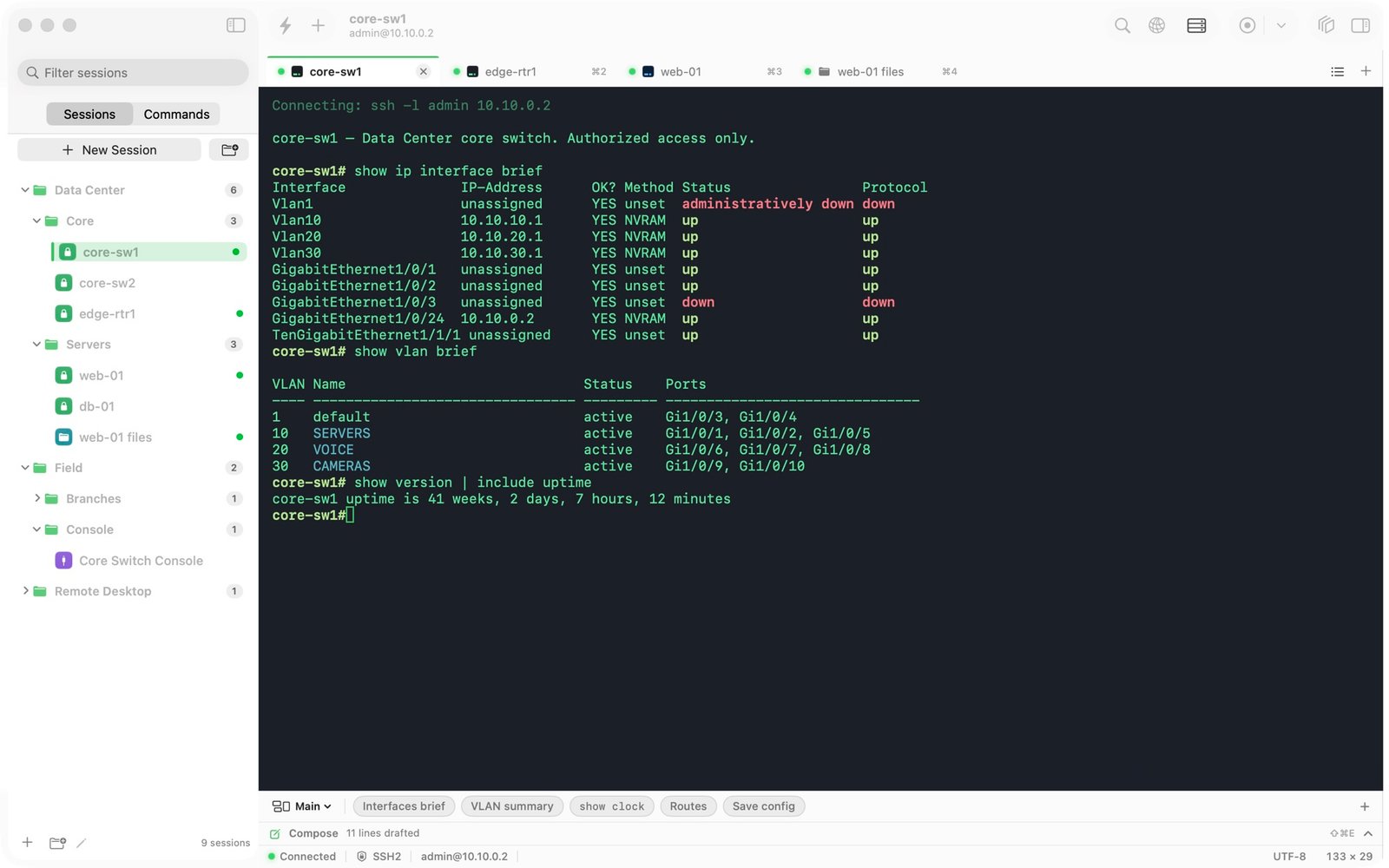Expand the Remote Desktop folder
1389x868 pixels.
(x=25, y=591)
